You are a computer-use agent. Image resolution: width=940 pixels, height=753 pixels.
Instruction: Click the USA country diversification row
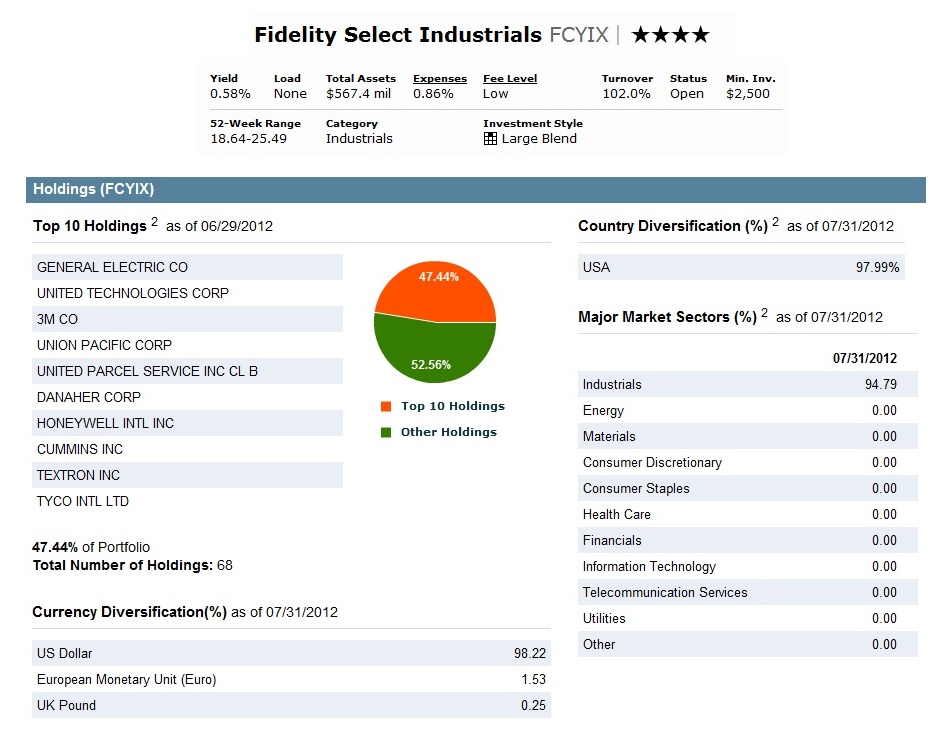tap(741, 267)
